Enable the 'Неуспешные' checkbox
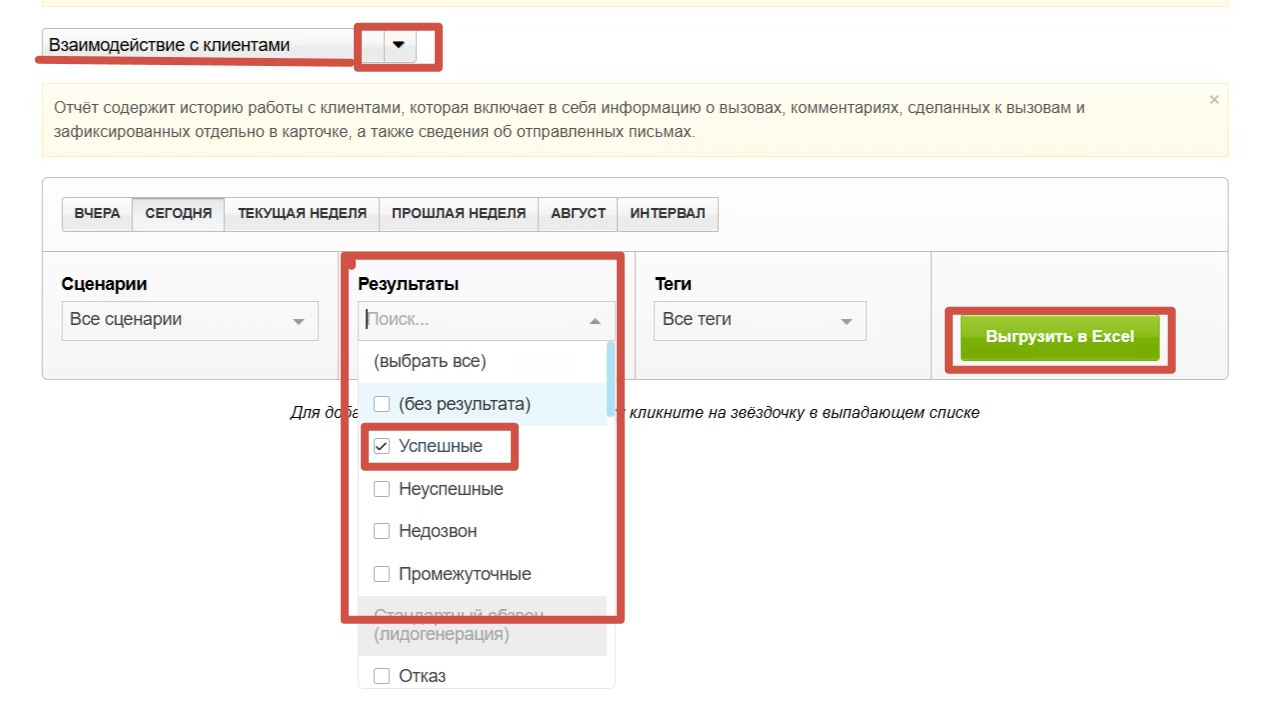This screenshot has height=716, width=1273. [x=381, y=489]
